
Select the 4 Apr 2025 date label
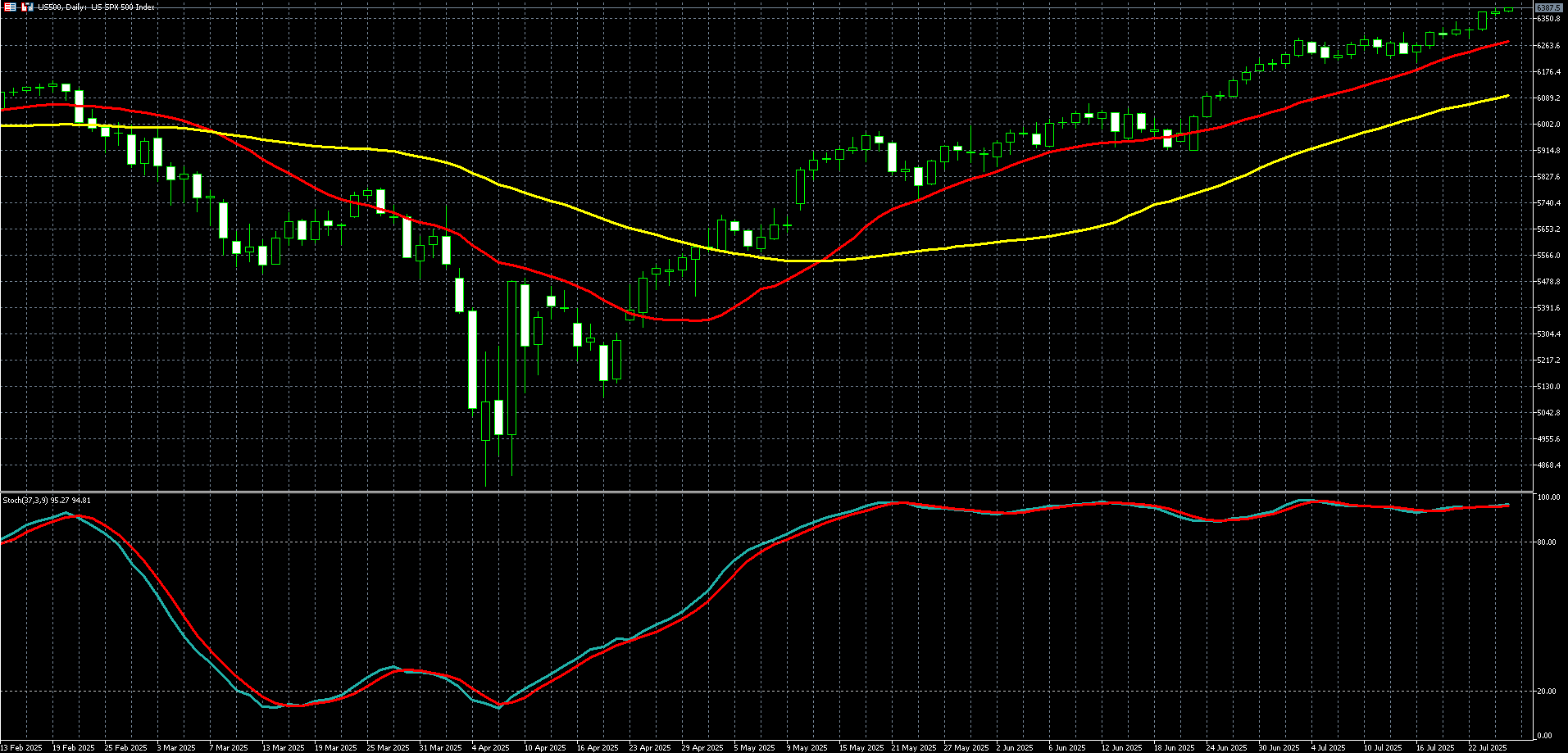492,747
